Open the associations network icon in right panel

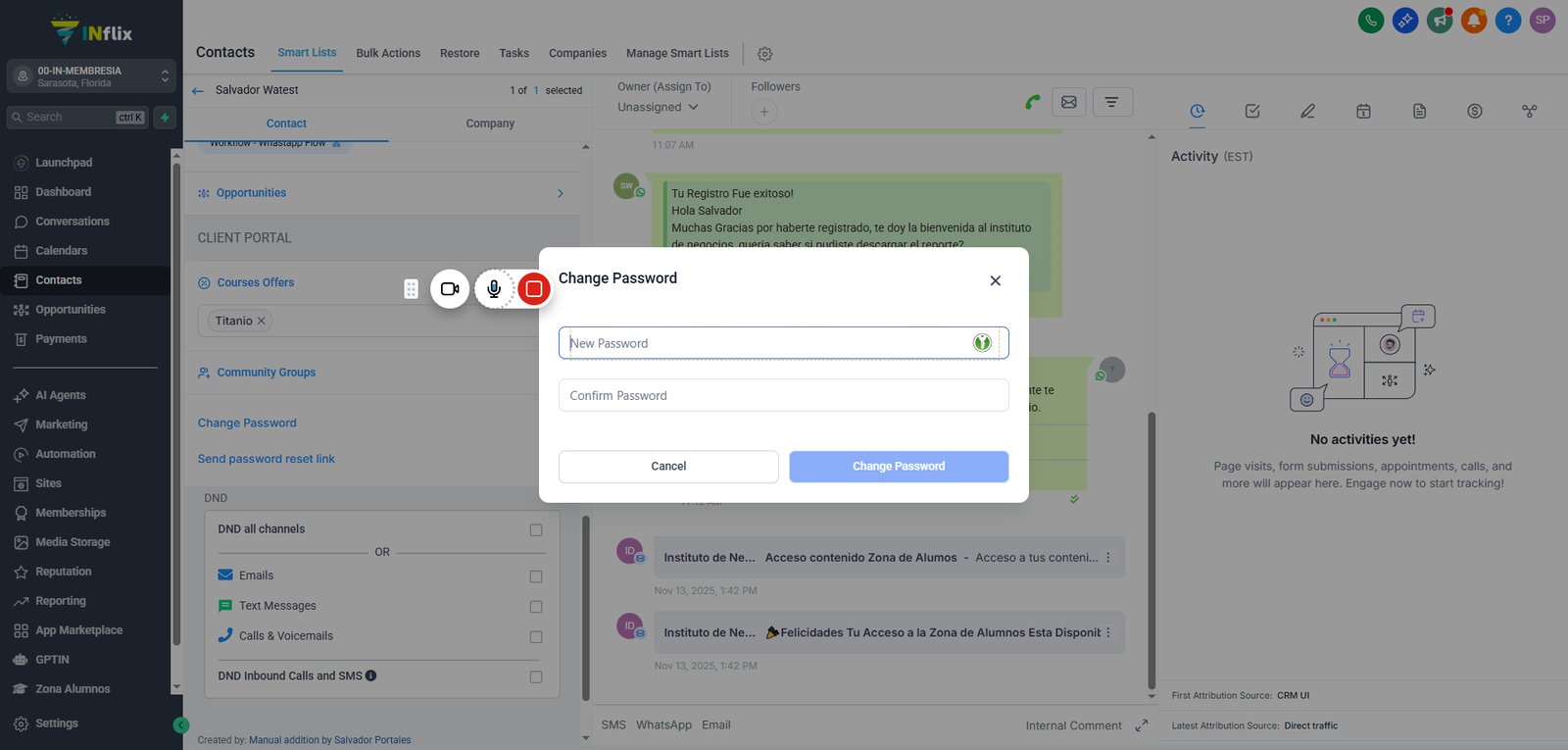coord(1530,111)
